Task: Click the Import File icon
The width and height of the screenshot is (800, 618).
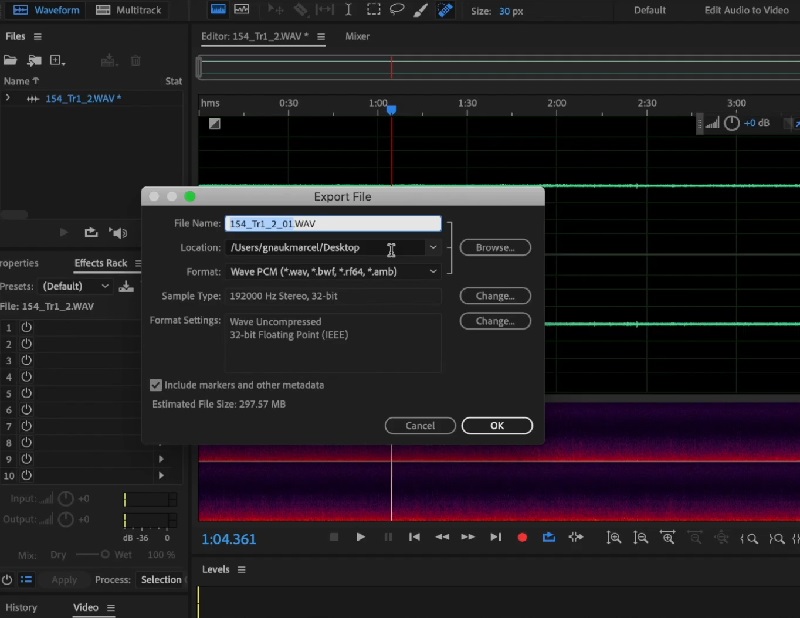Action: pyautogui.click(x=34, y=61)
